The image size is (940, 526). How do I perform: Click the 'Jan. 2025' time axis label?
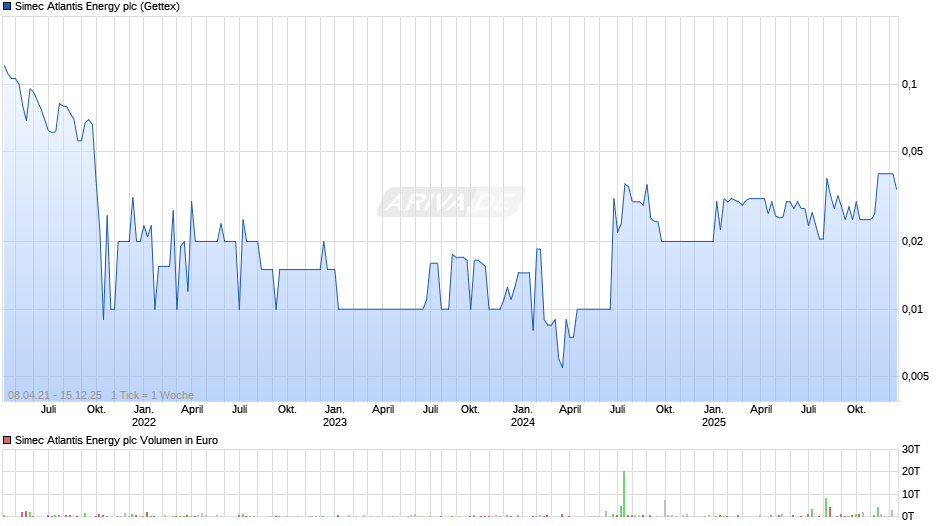point(713,416)
